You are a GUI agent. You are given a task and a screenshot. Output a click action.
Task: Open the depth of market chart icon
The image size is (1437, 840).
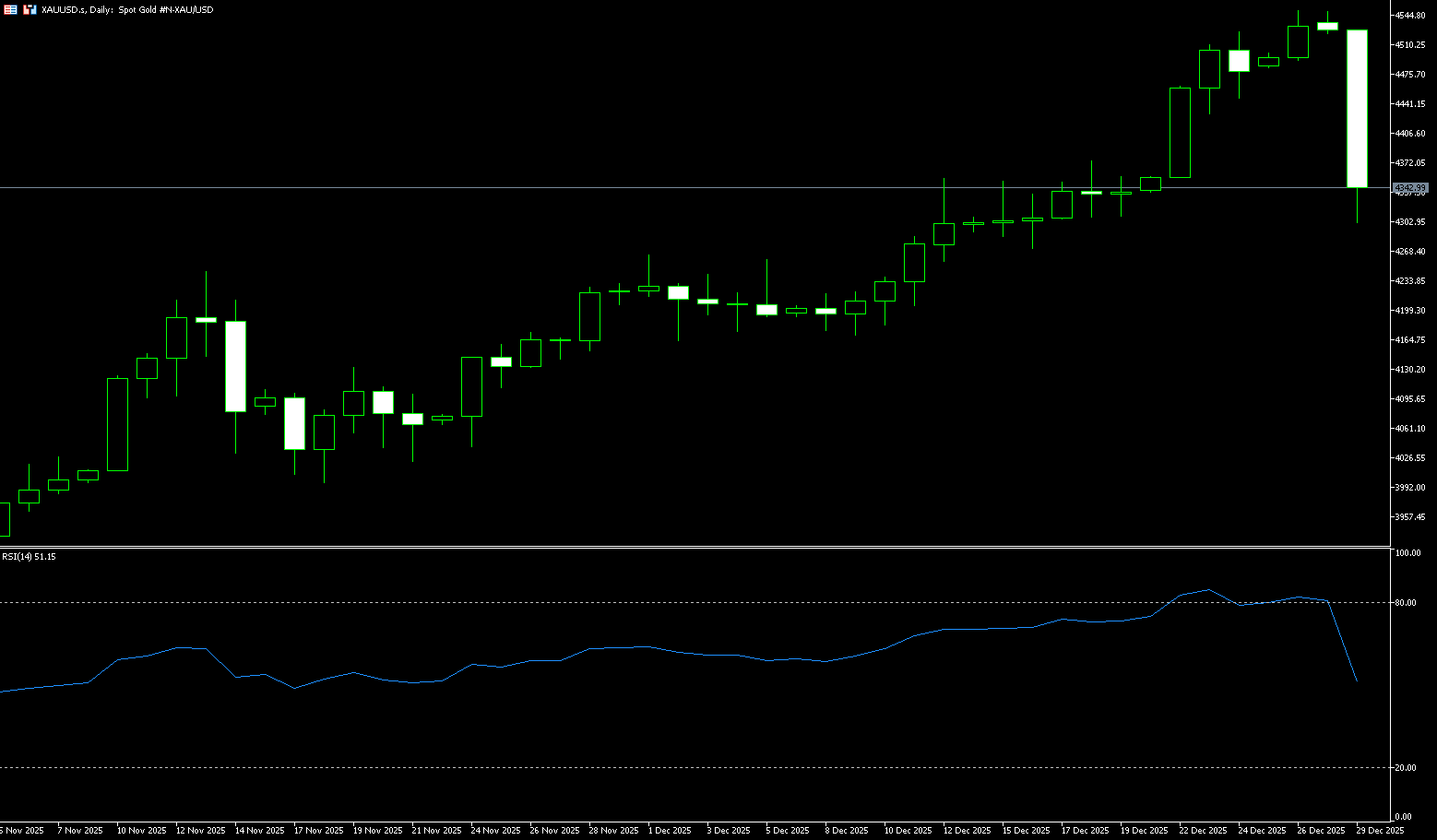point(30,9)
